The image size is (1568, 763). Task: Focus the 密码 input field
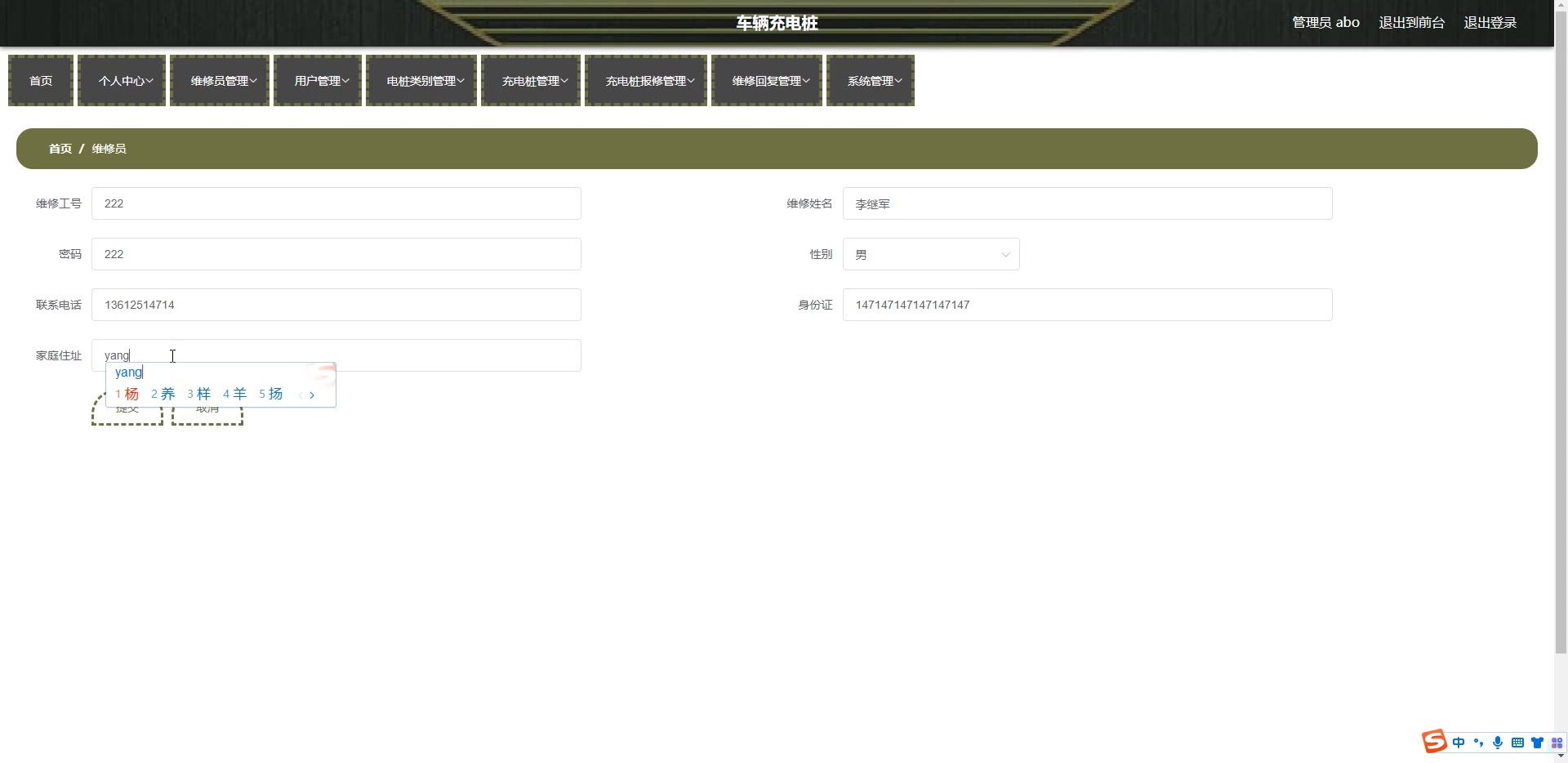[x=336, y=254]
